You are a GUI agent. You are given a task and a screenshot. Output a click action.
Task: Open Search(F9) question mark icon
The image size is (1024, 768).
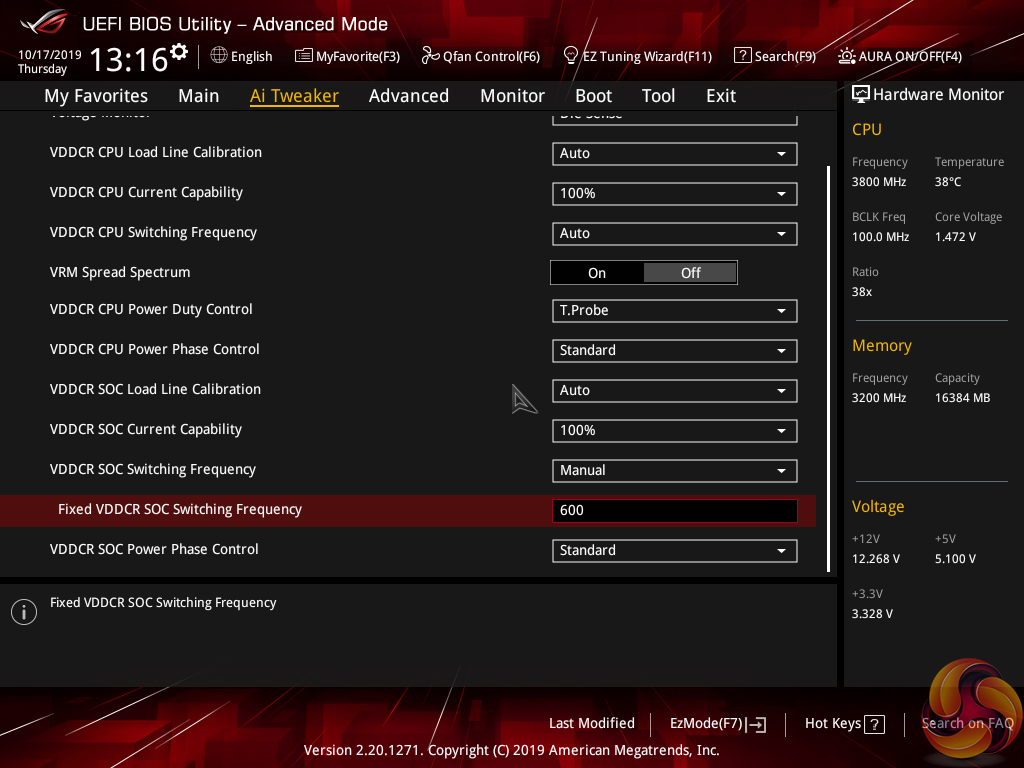pos(742,56)
